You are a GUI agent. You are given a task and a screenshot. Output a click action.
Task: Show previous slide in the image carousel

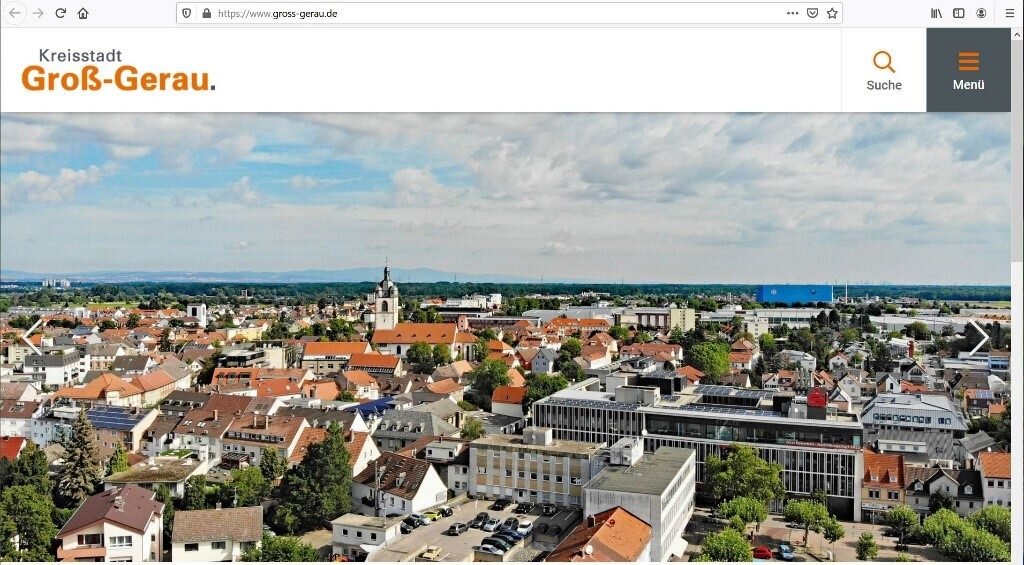[x=31, y=336]
